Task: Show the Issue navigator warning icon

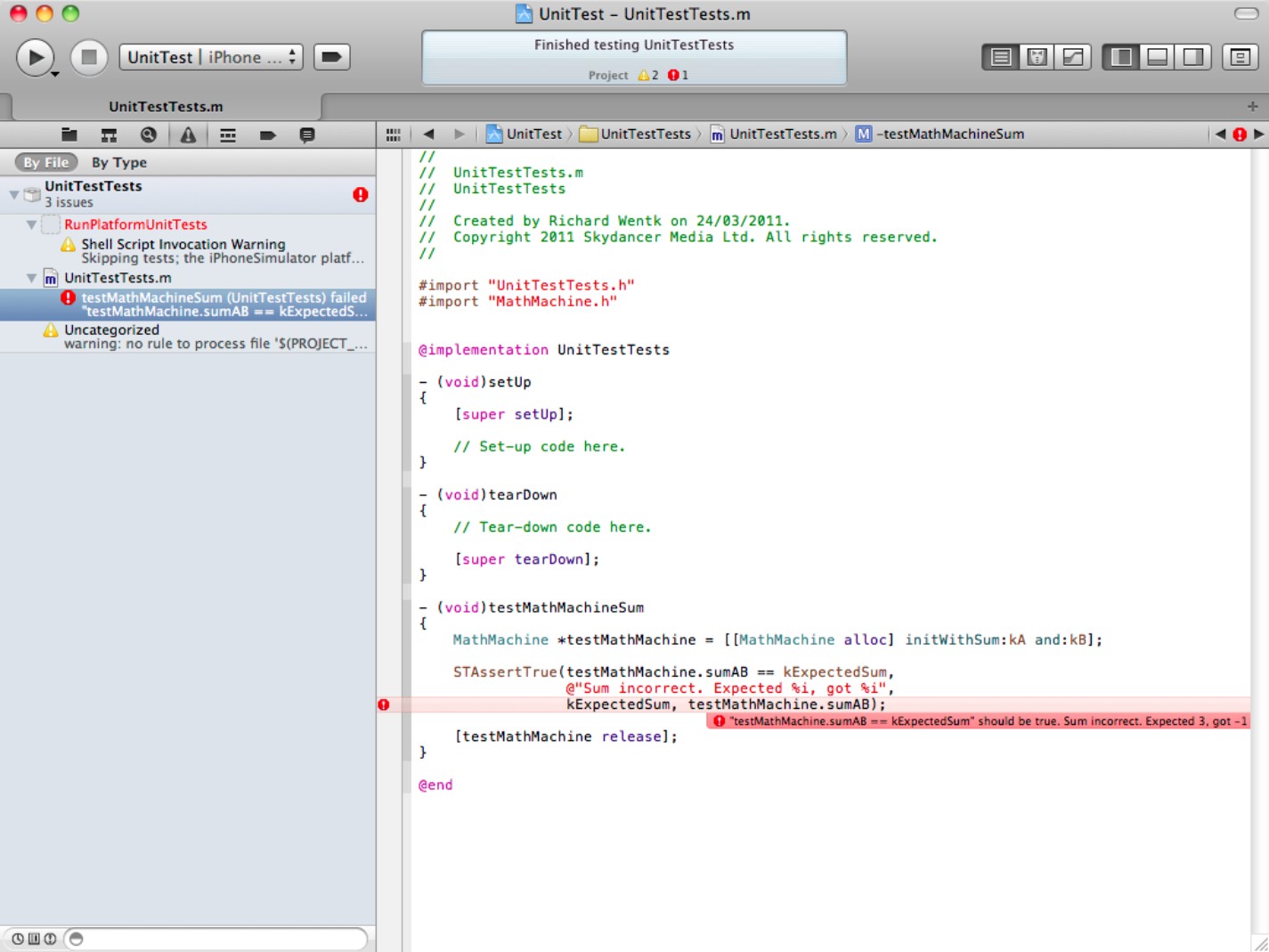Action: tap(188, 134)
